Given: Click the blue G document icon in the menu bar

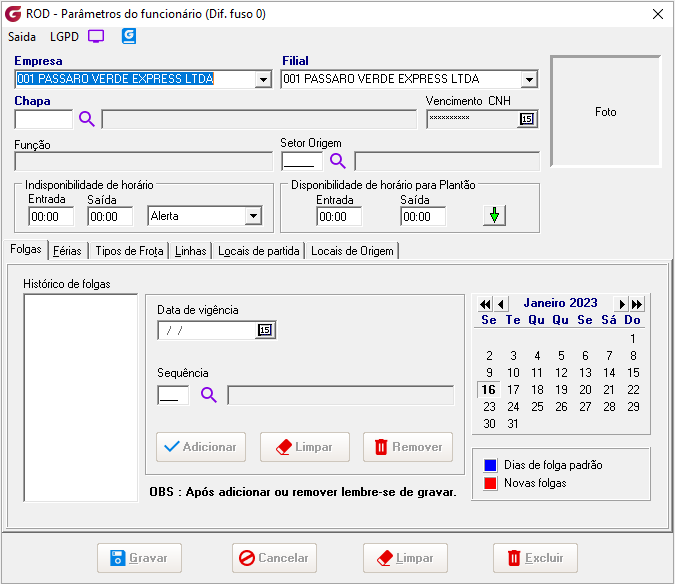Looking at the screenshot, I should pyautogui.click(x=129, y=36).
